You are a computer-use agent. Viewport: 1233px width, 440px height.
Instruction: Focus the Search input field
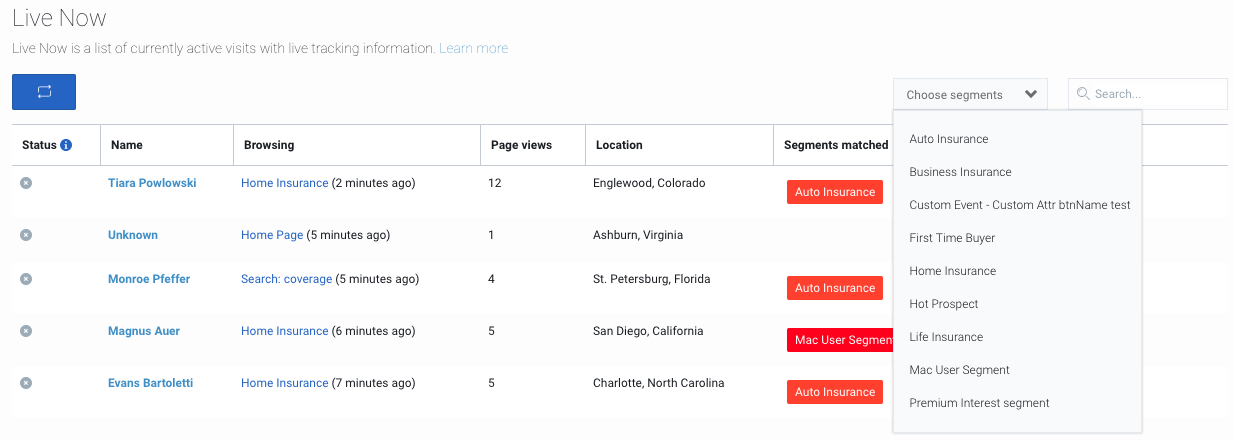(1147, 94)
